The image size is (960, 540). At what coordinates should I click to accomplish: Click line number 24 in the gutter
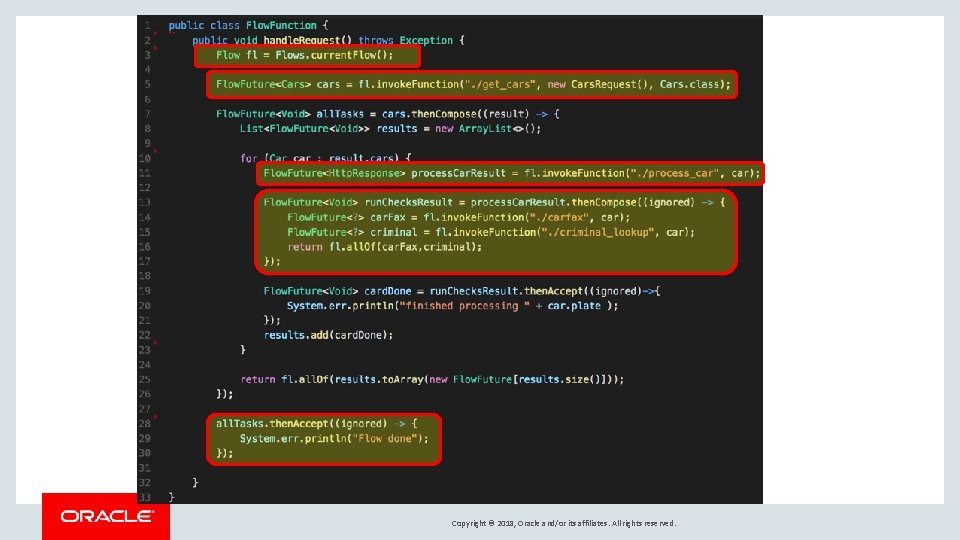[x=144, y=365]
